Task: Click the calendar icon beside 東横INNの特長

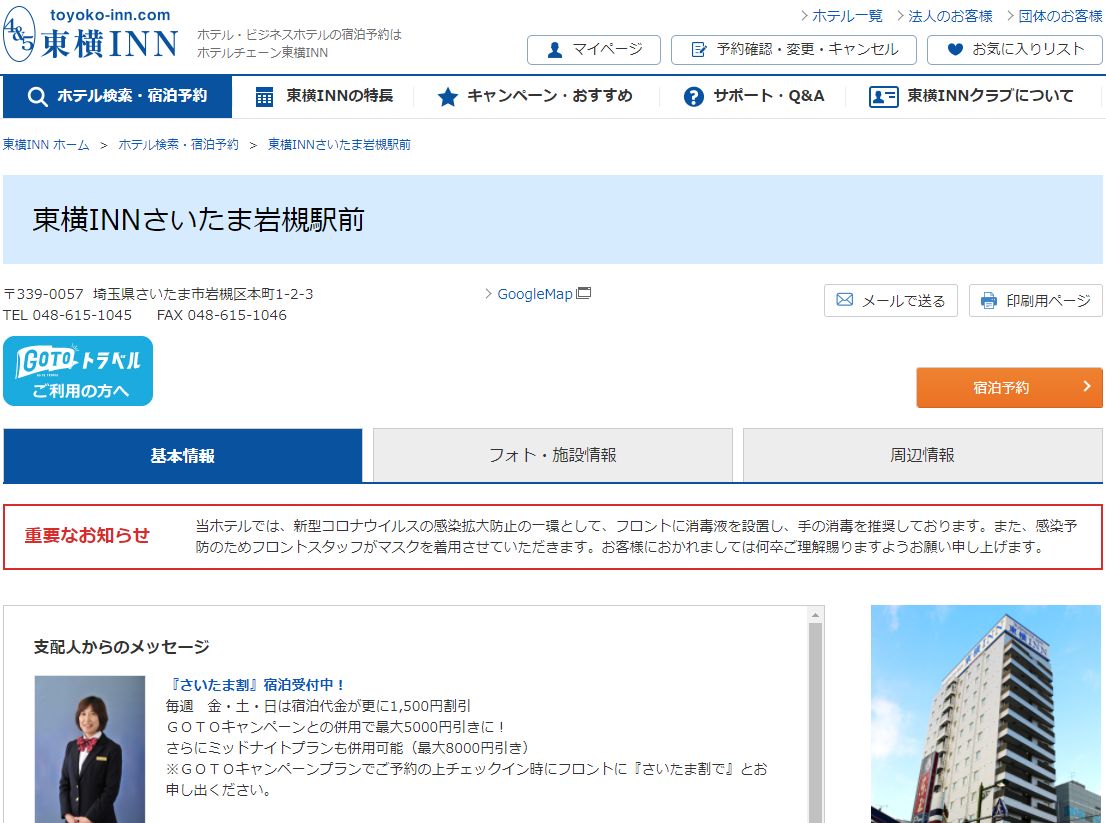Action: [265, 97]
